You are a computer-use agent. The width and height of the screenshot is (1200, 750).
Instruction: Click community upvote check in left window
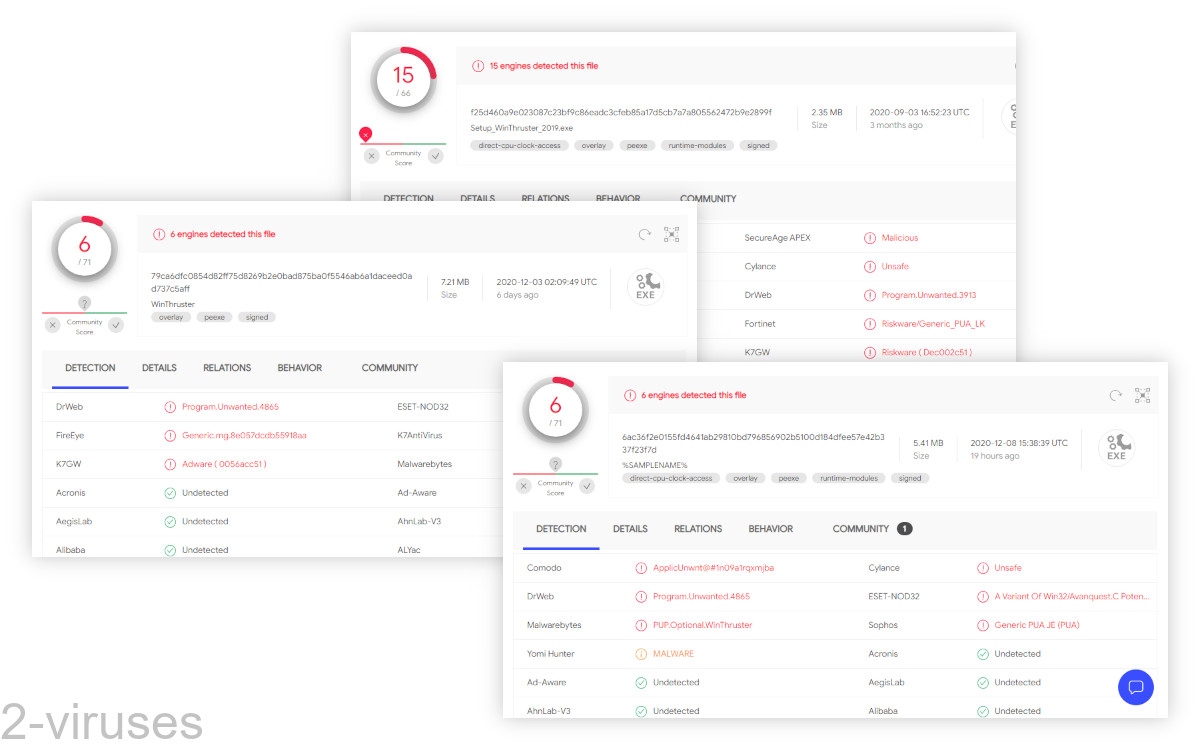click(x=116, y=325)
